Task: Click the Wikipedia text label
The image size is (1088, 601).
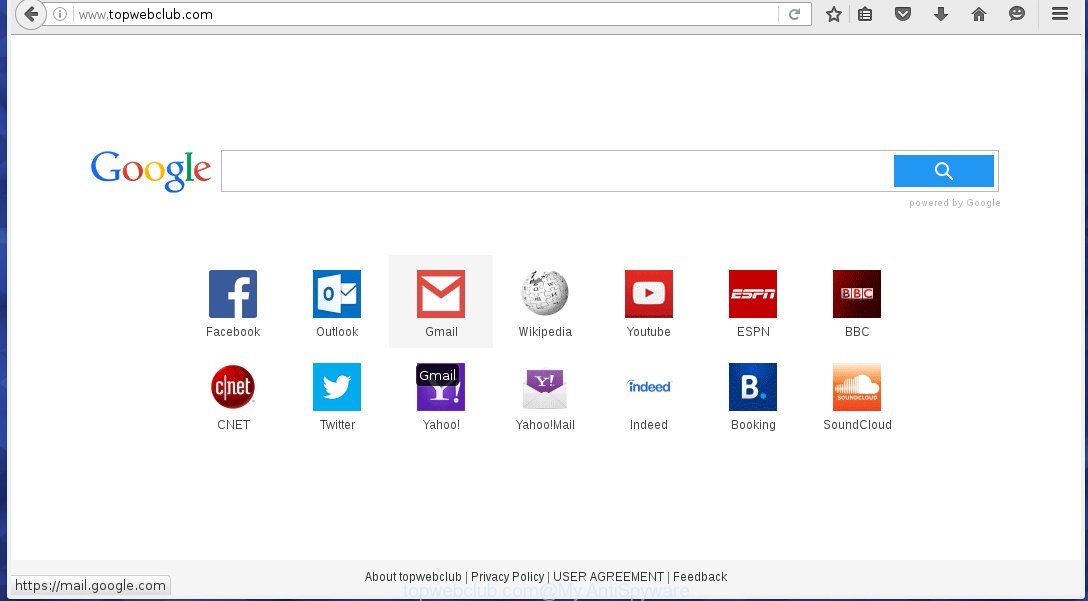Action: pos(545,332)
